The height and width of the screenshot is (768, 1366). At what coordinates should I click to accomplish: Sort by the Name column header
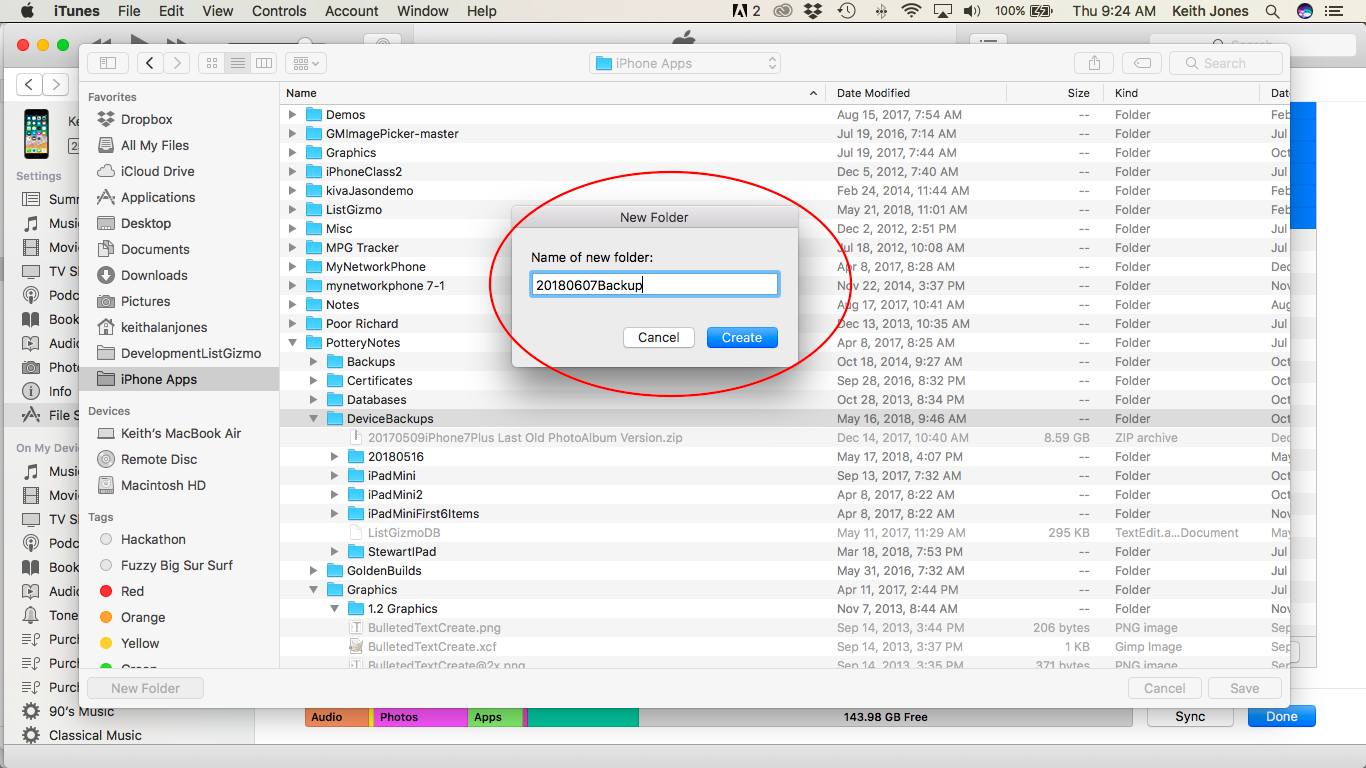coord(553,93)
